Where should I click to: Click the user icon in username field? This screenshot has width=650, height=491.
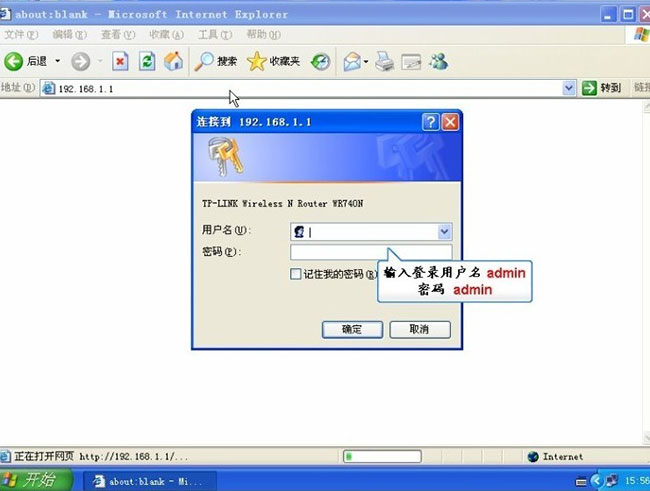pos(299,232)
